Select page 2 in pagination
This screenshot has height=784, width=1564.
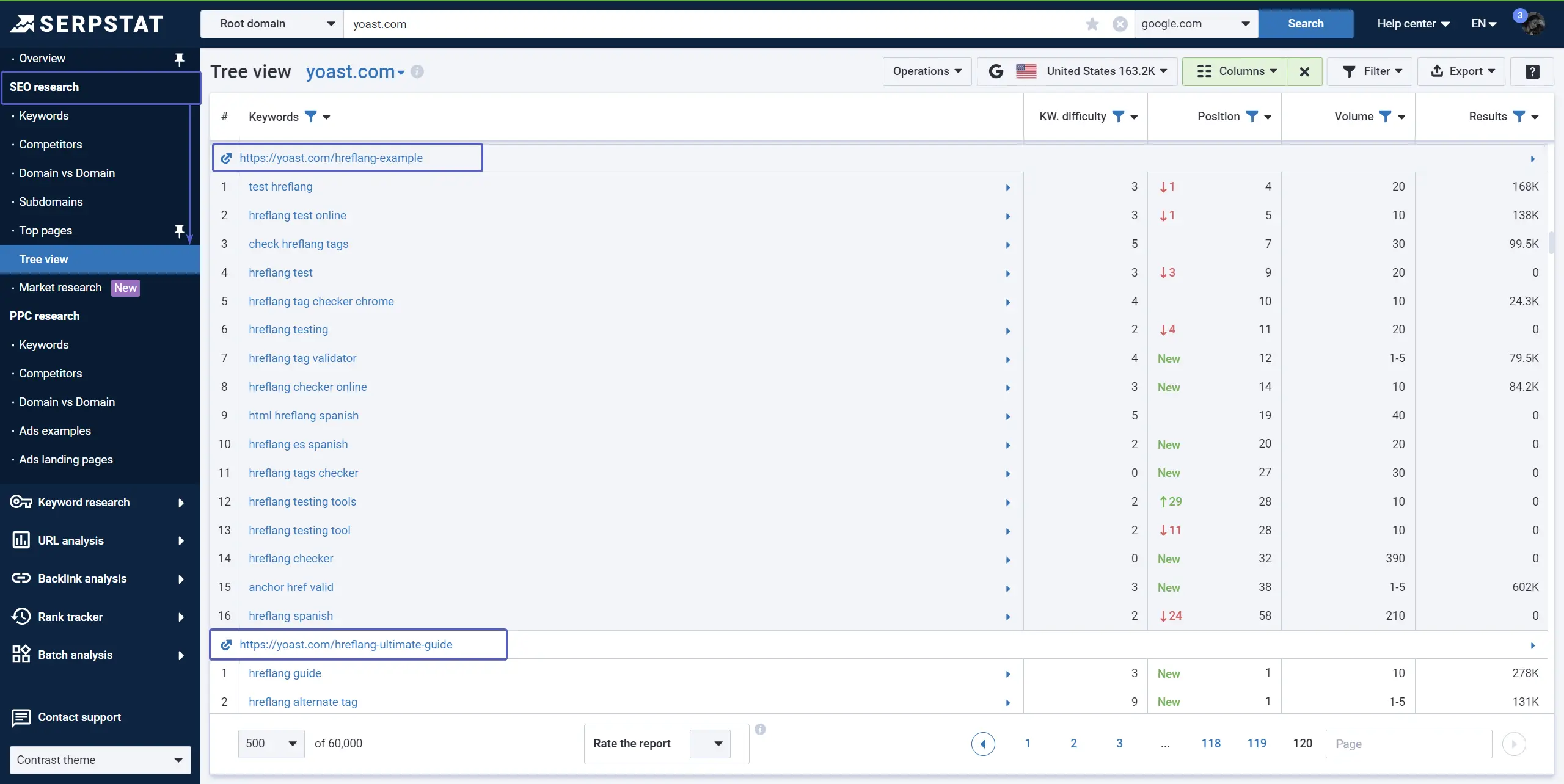click(1073, 743)
